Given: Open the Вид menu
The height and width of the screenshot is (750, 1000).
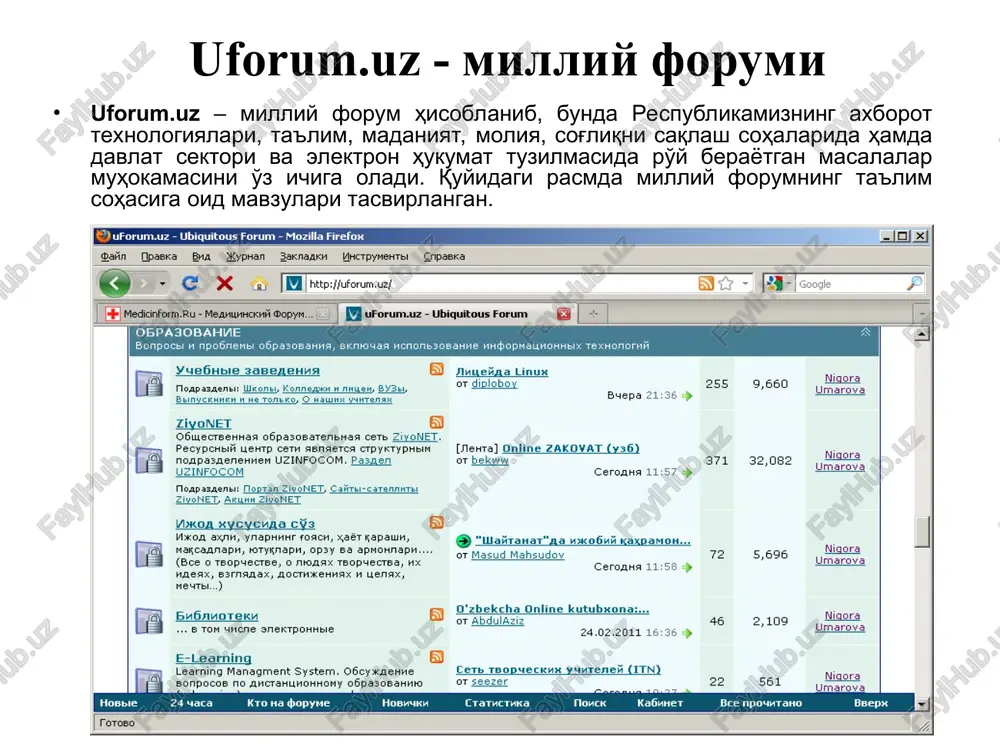Looking at the screenshot, I should pos(201,256).
